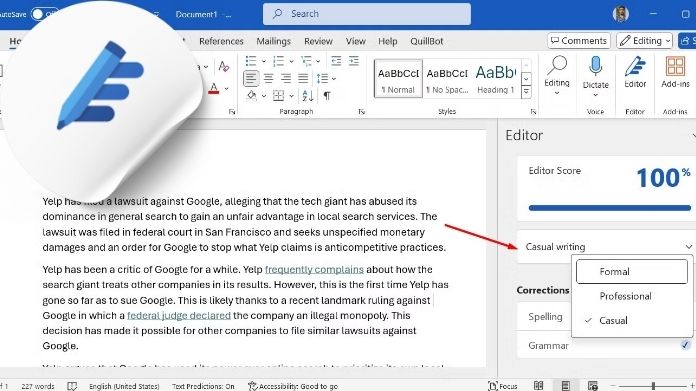The width and height of the screenshot is (696, 391).
Task: Open the View tab
Action: [356, 41]
